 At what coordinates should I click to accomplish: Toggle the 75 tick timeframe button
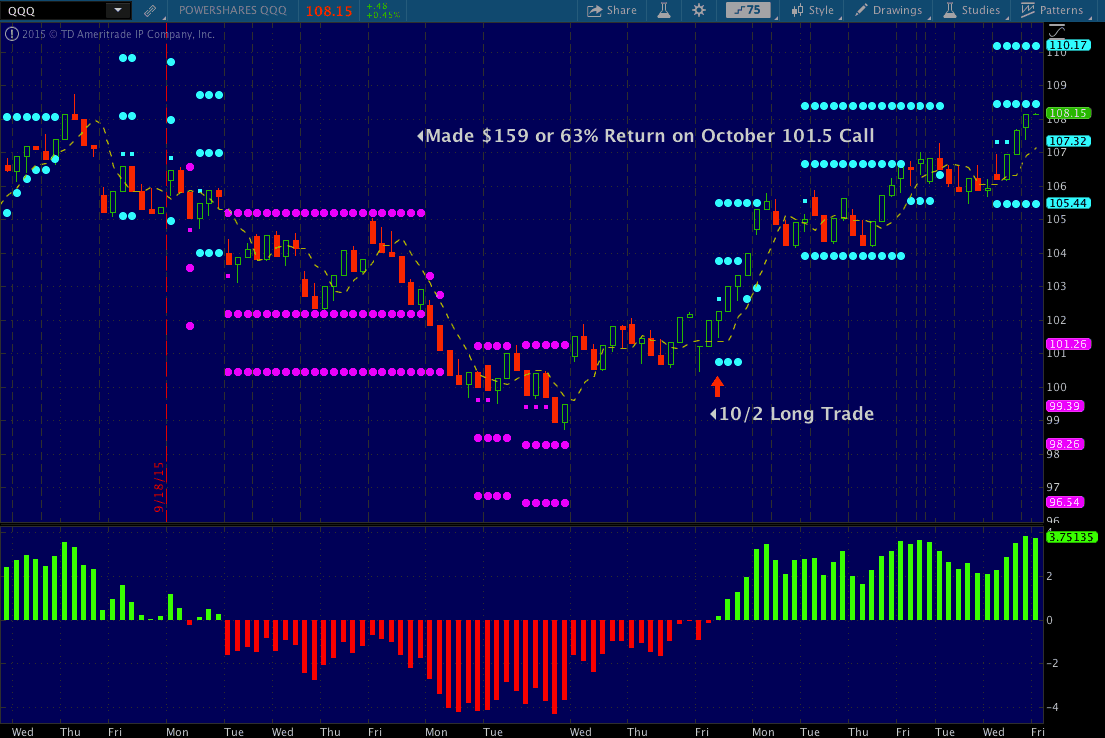pos(748,10)
